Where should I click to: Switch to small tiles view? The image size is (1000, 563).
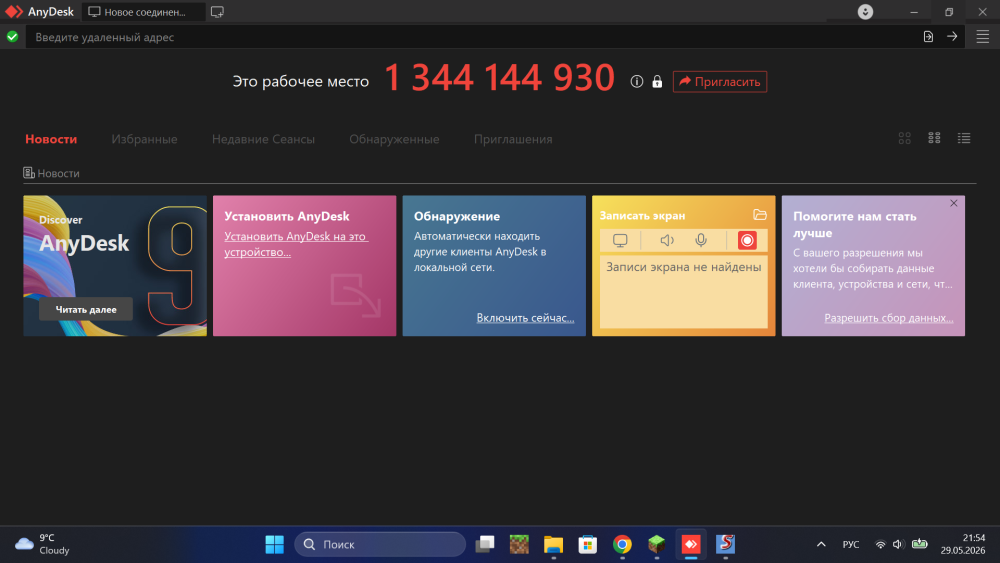(x=934, y=138)
